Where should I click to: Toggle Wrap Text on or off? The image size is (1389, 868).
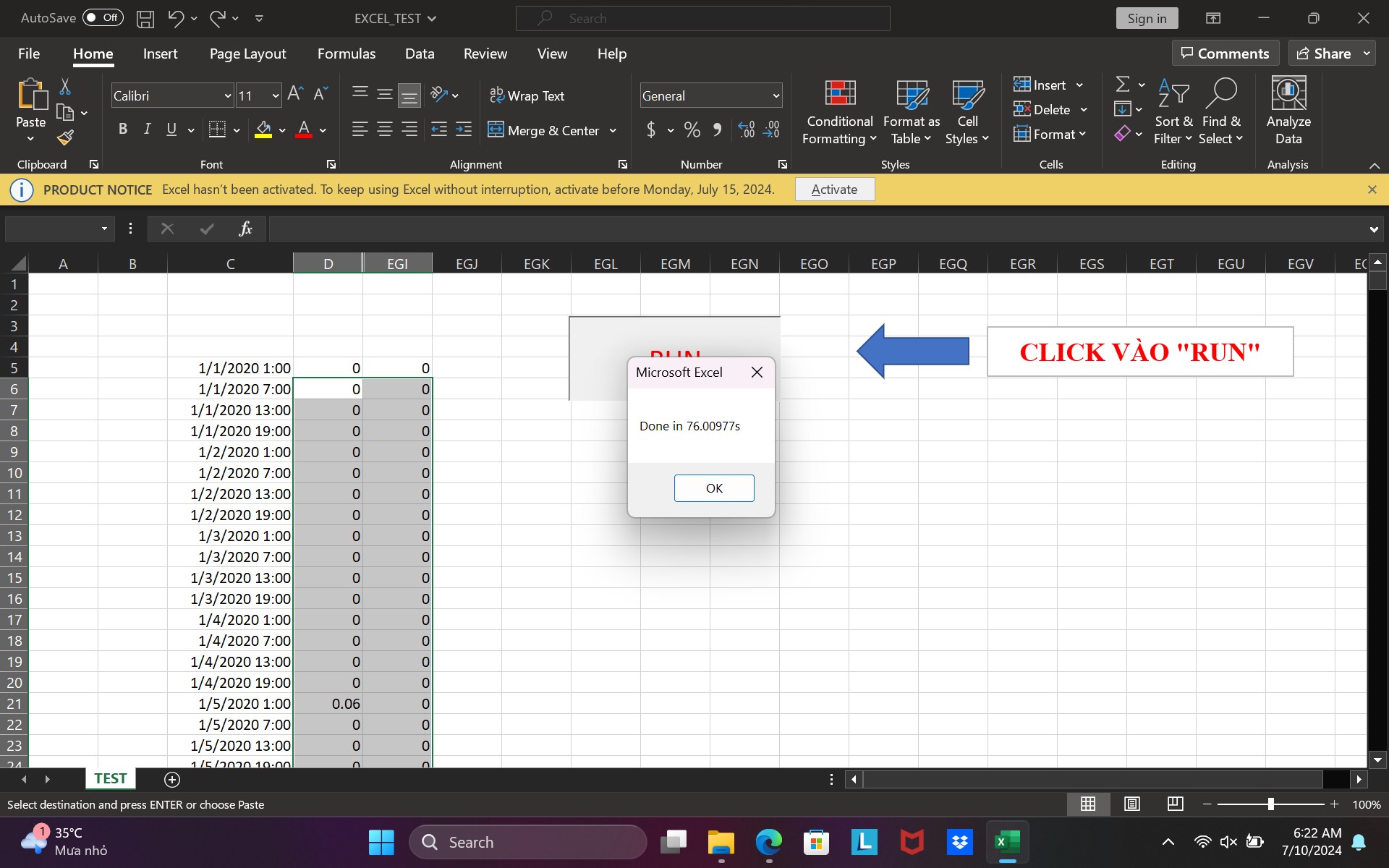tap(531, 95)
